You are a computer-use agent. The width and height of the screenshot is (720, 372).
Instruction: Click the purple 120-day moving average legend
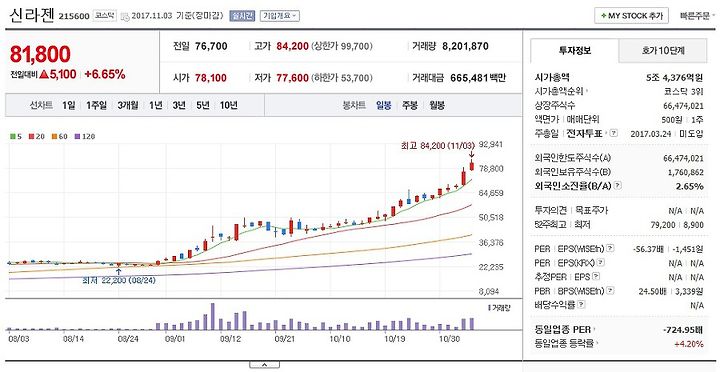[x=84, y=136]
